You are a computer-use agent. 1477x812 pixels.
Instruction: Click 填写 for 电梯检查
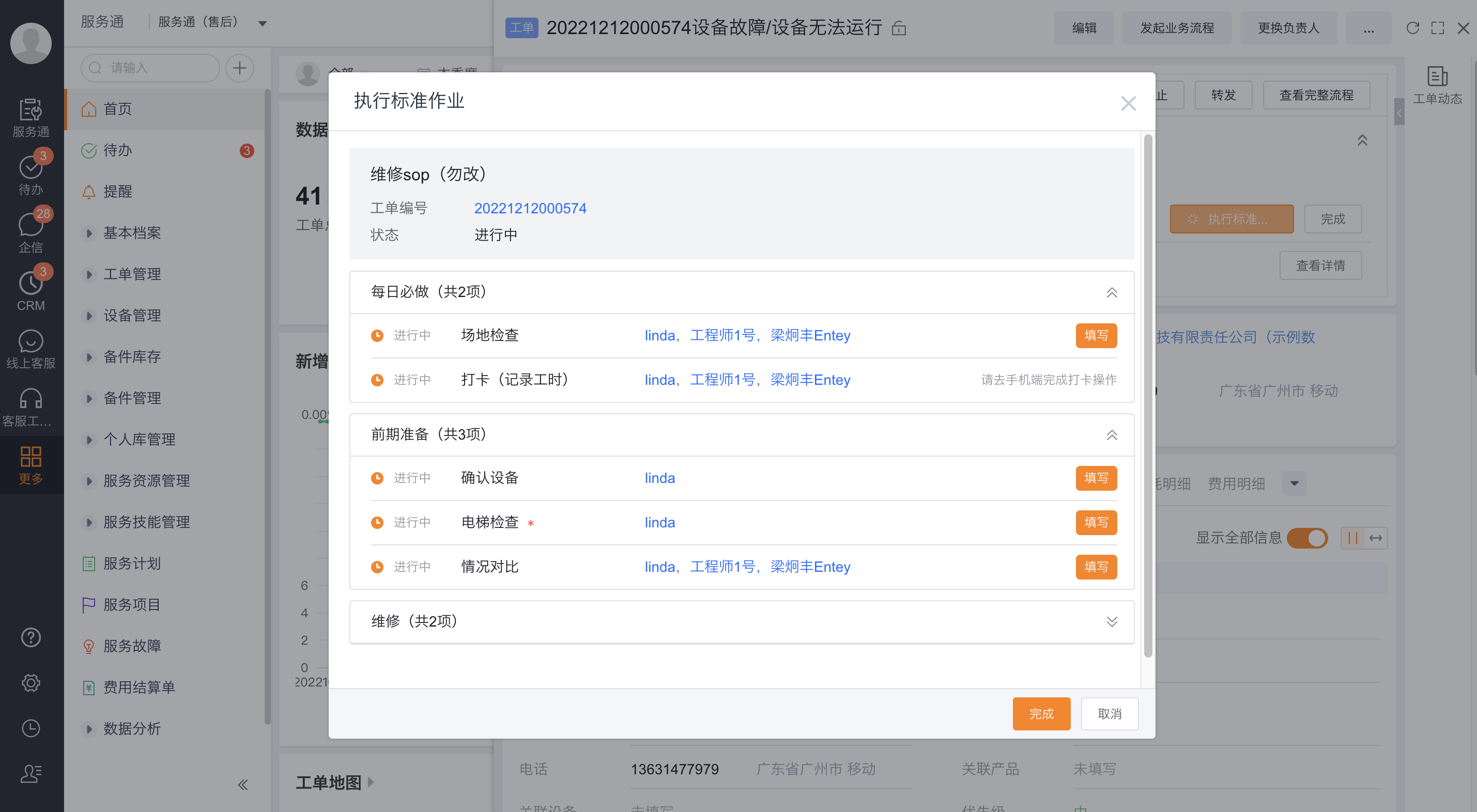(x=1096, y=522)
